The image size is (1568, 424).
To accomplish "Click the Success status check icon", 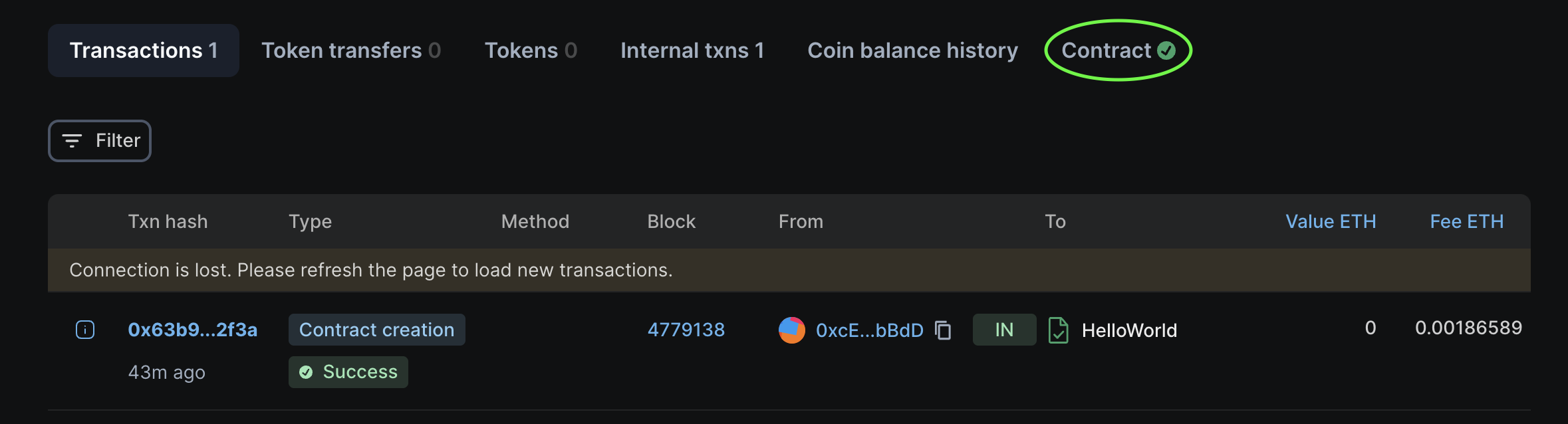I will (306, 372).
